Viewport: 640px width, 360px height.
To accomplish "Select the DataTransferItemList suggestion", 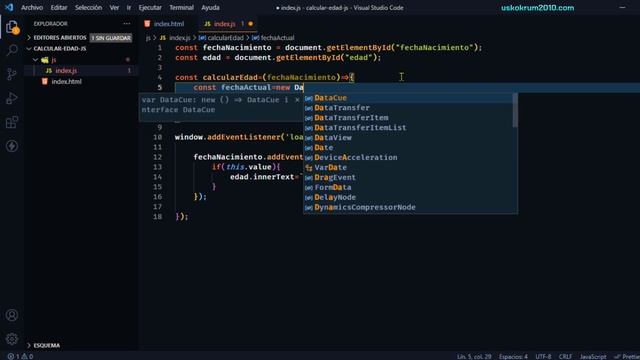I will tap(408, 128).
